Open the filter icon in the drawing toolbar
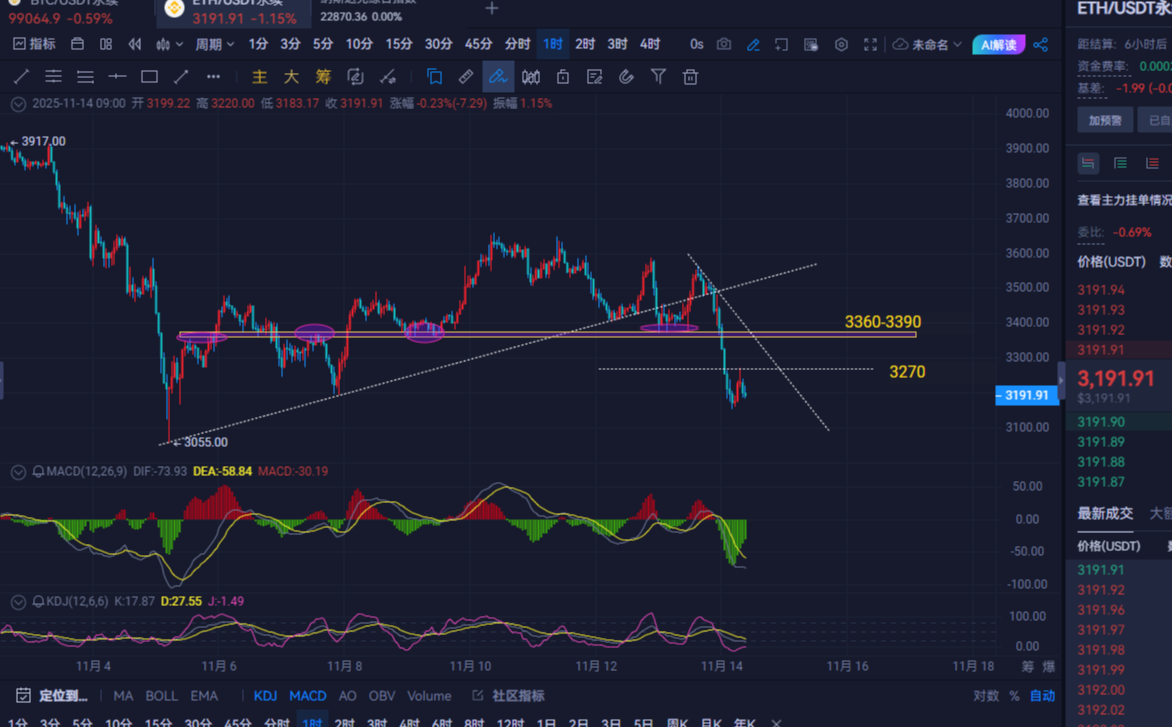The height and width of the screenshot is (727, 1172). coord(659,76)
